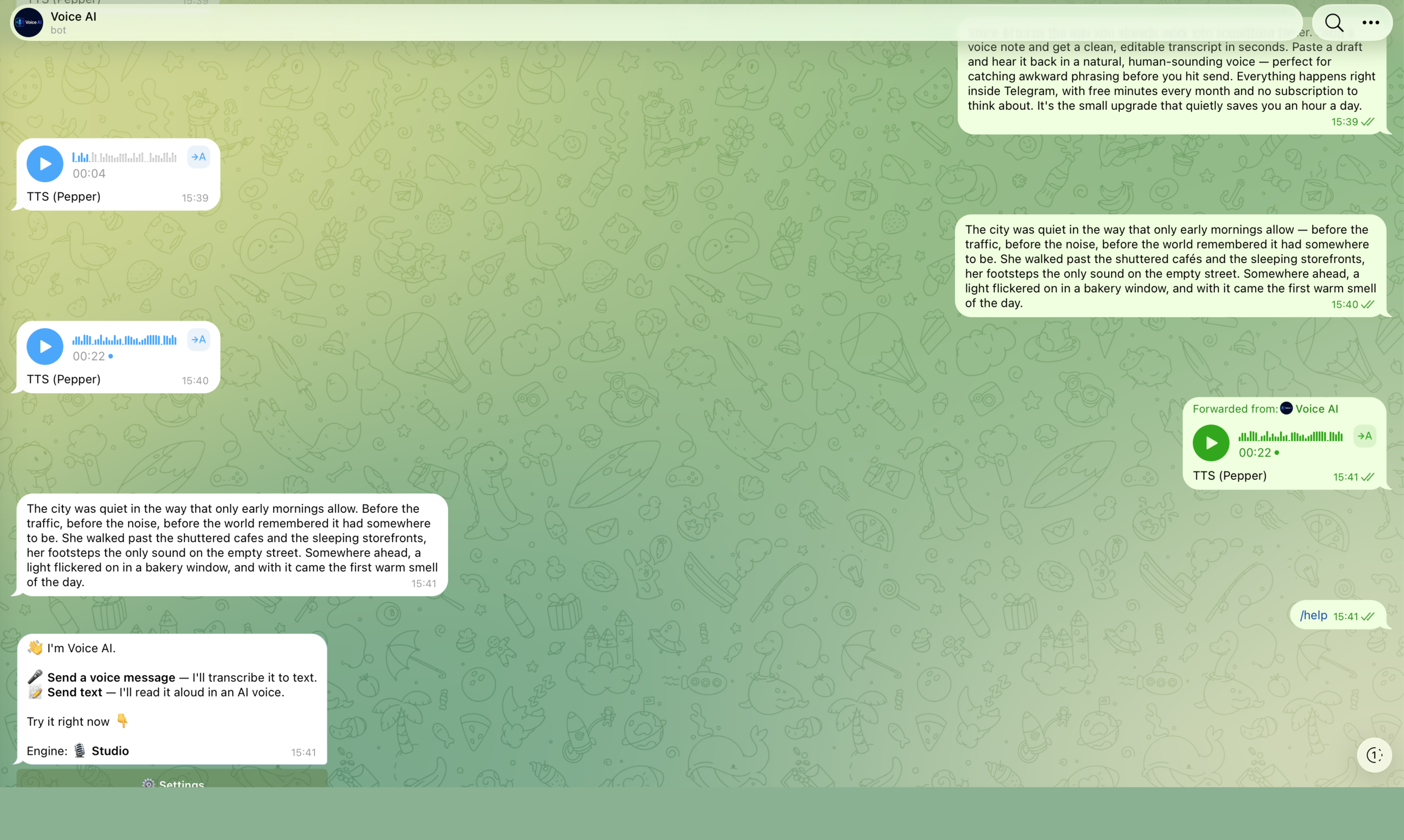1404x840 pixels.
Task: Click the 'Try it right now' line
Action: pyautogui.click(x=77, y=721)
